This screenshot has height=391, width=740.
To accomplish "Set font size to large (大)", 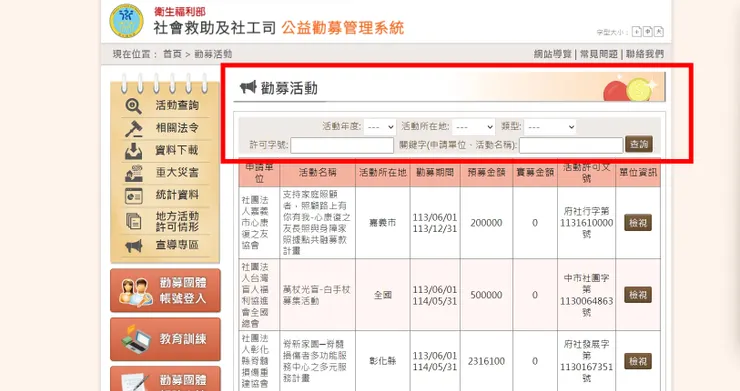I will pos(659,32).
